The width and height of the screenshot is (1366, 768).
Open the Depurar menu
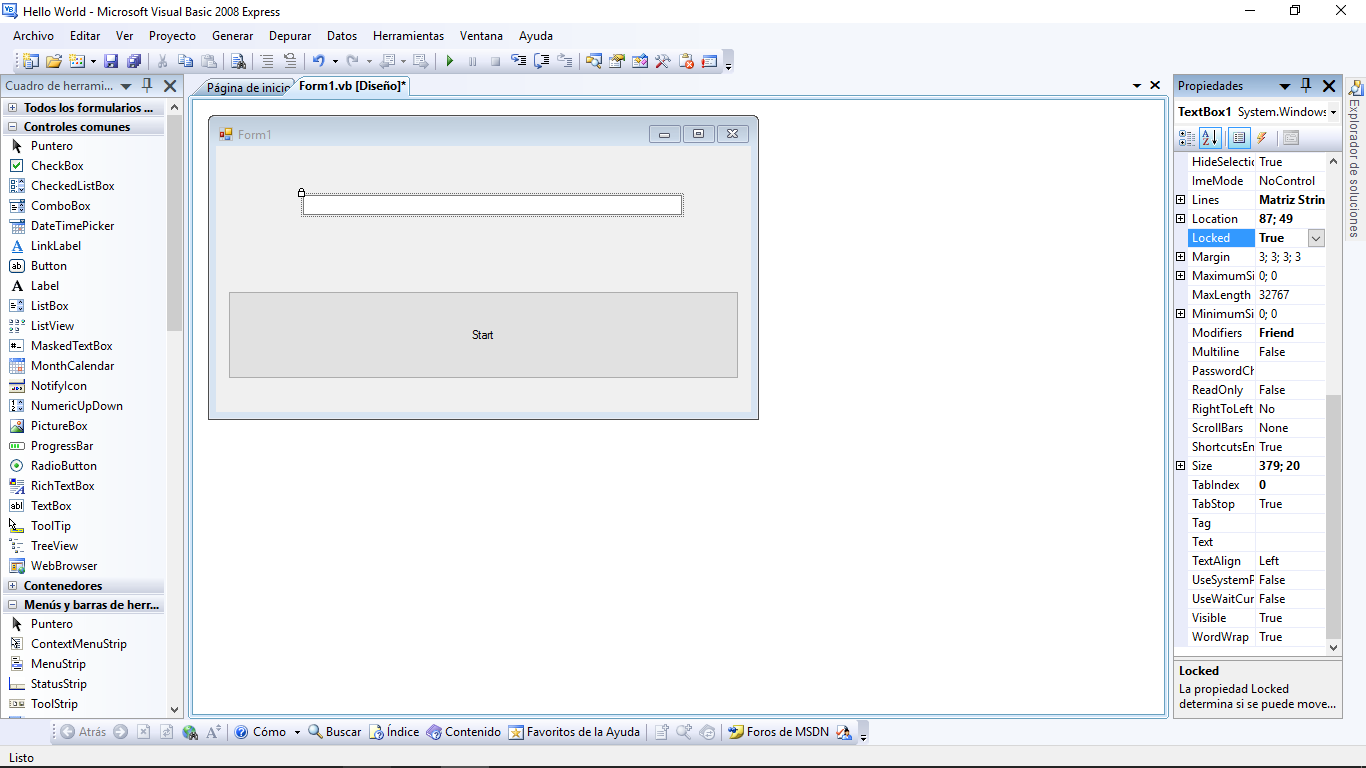click(290, 36)
